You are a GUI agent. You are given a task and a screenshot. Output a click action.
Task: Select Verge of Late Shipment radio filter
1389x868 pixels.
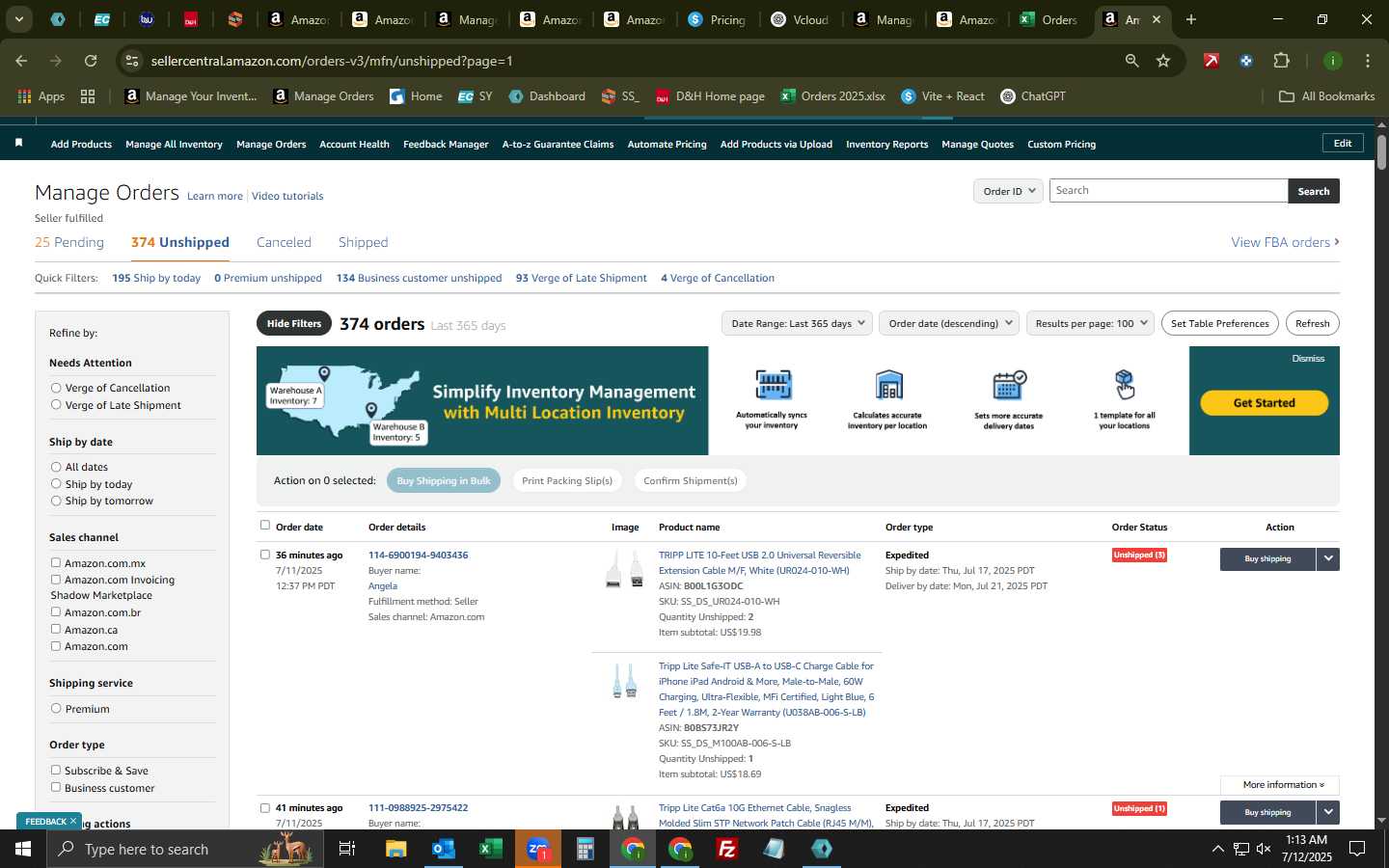click(56, 405)
